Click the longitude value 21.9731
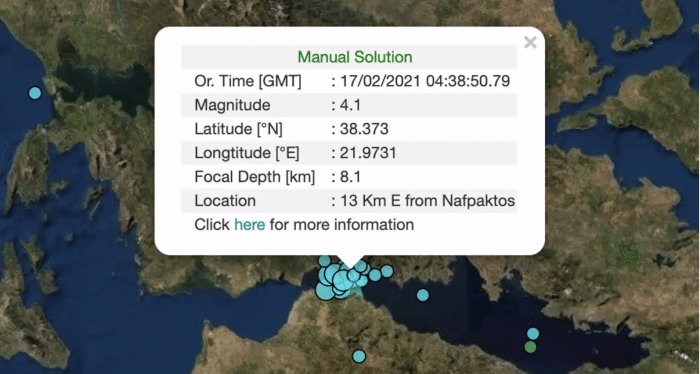 coord(368,153)
